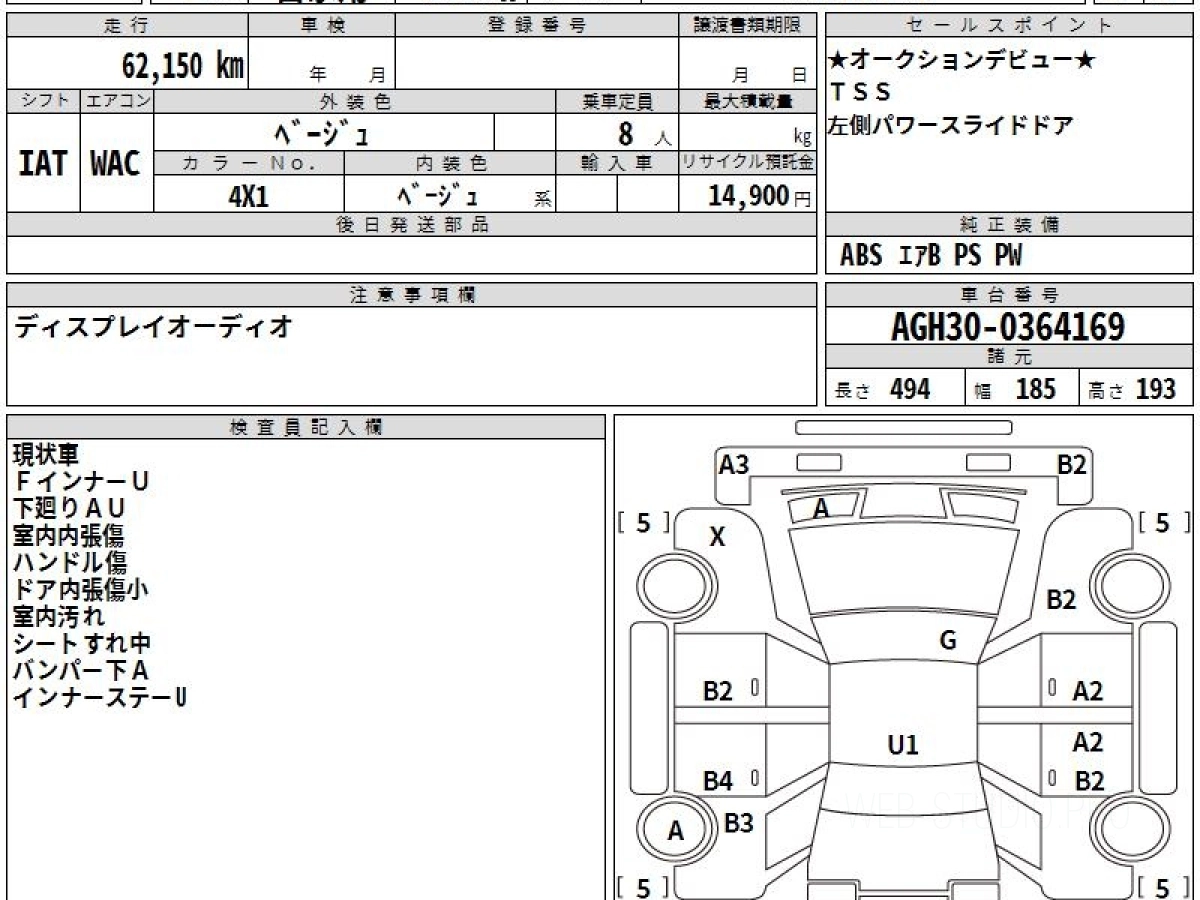Click the ★オークションデビュー★ line
The image size is (1200, 900).
[962, 60]
